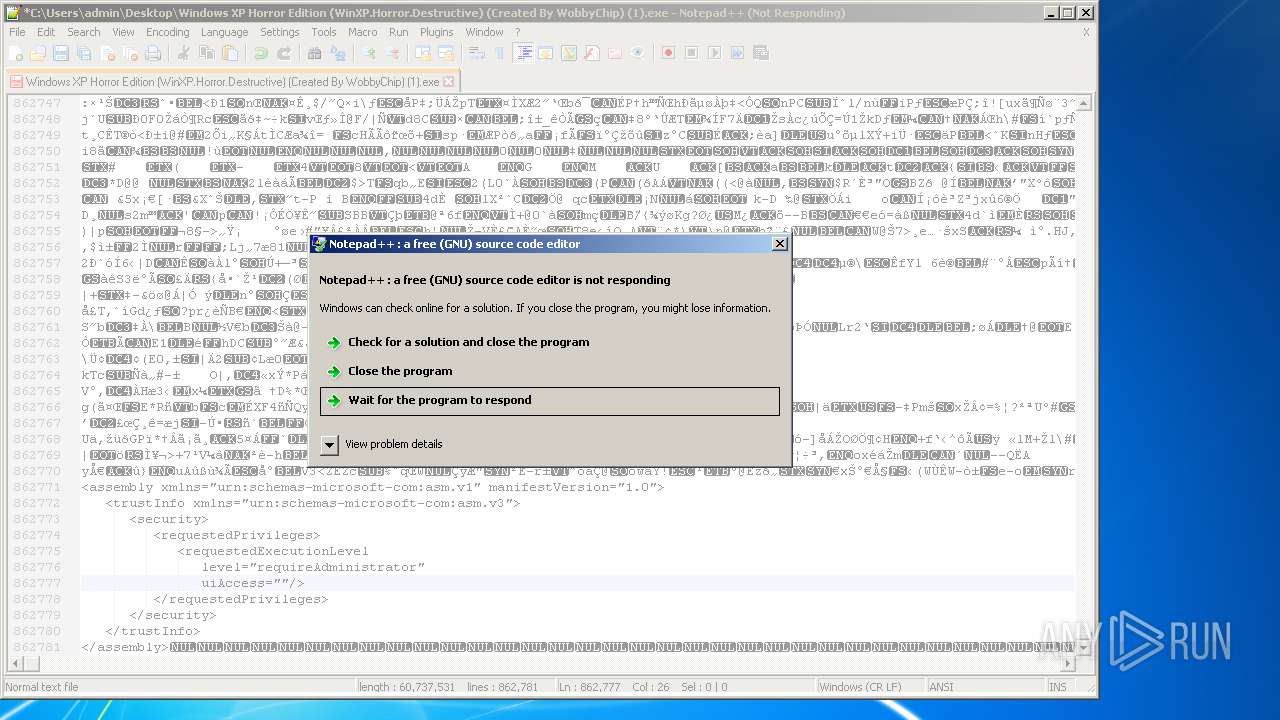Click line number 862771 in margin
The image size is (1280, 720).
(x=37, y=487)
